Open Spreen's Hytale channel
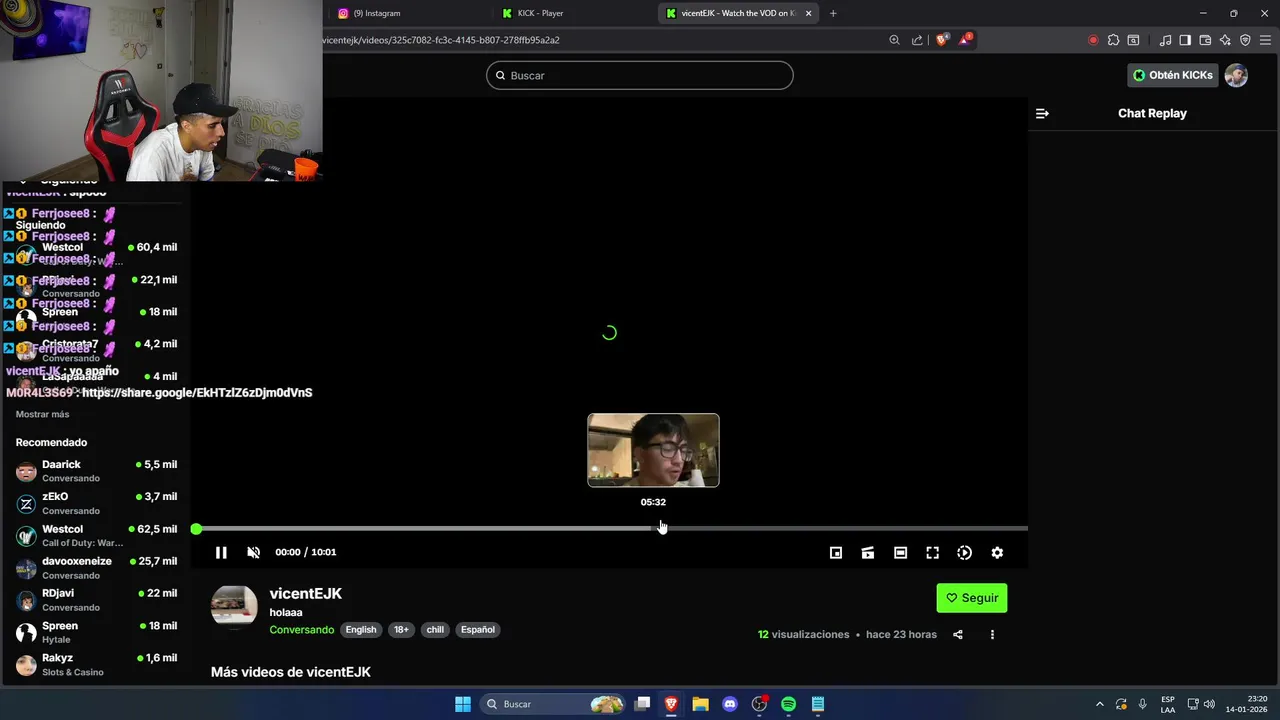 (95, 632)
